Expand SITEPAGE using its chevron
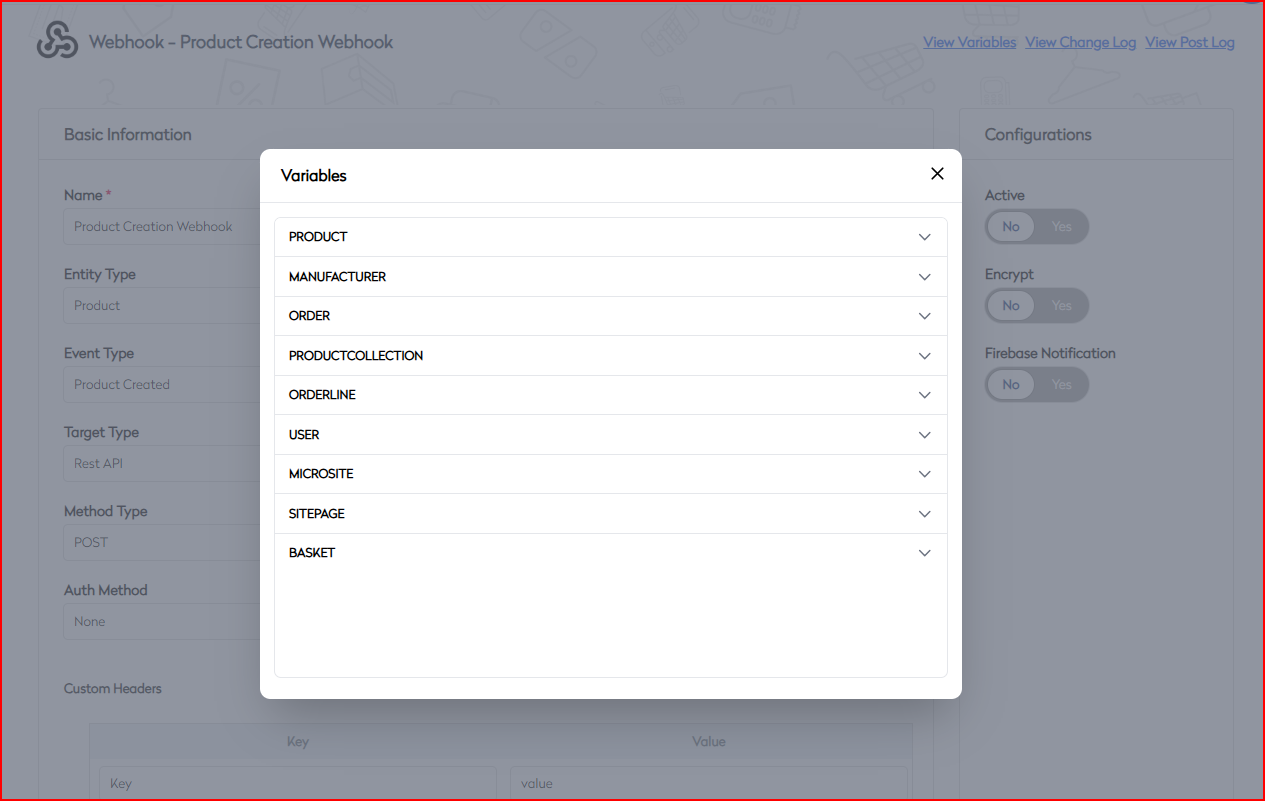Image resolution: width=1265 pixels, height=801 pixels. 924,514
